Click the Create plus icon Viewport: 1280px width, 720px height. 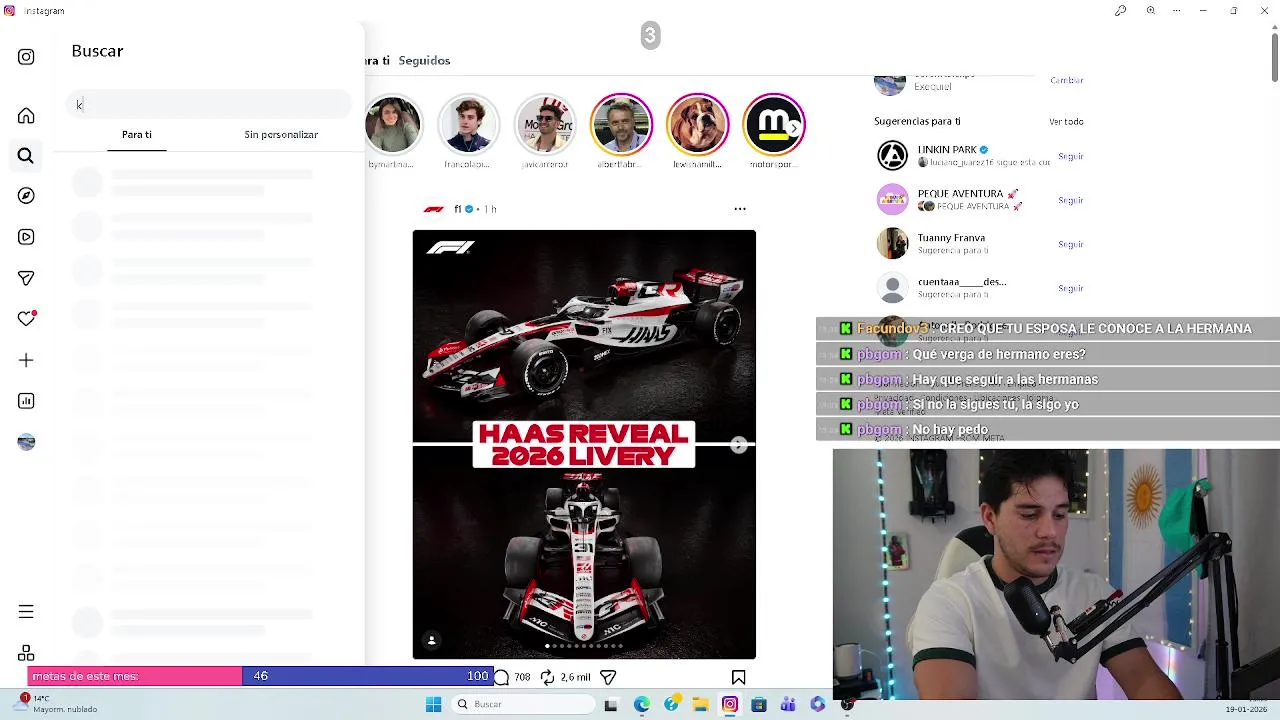(x=26, y=360)
